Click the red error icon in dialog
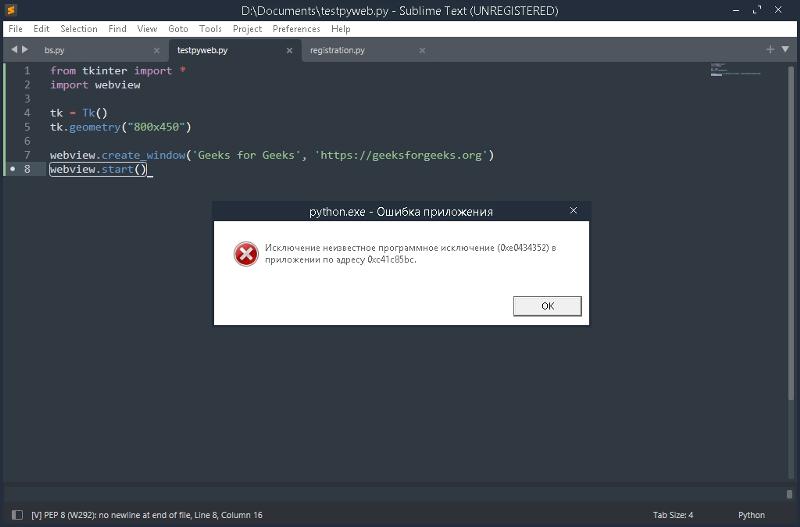Viewport: 800px width, 527px height. 246,254
